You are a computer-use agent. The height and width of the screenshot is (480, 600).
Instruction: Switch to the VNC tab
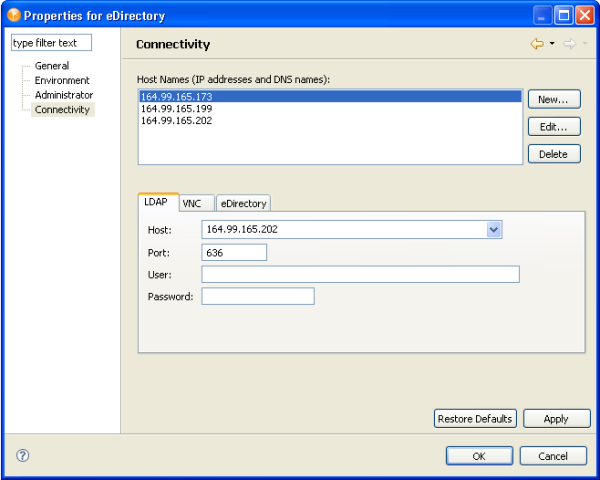pos(196,203)
